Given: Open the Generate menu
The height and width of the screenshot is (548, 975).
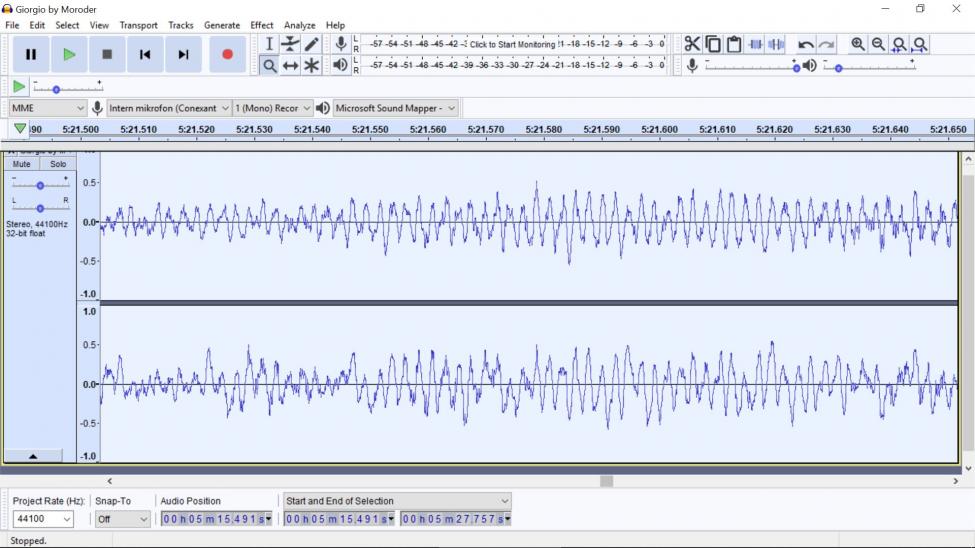Looking at the screenshot, I should tap(222, 26).
